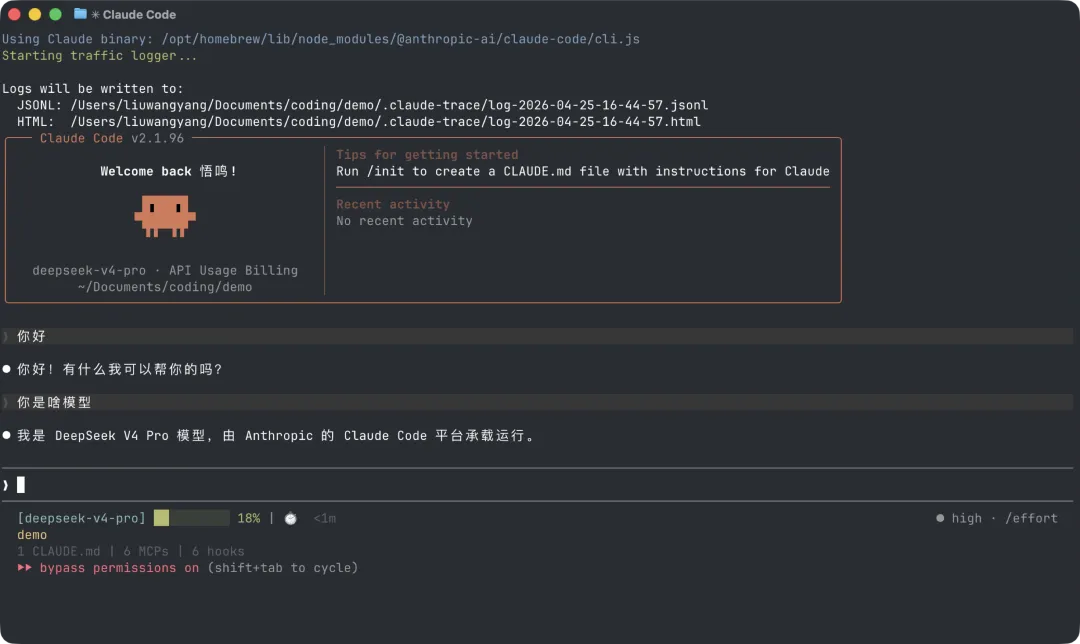Viewport: 1080px width, 644px height.
Task: Click the user message '你是啥模型'
Action: (x=54, y=402)
